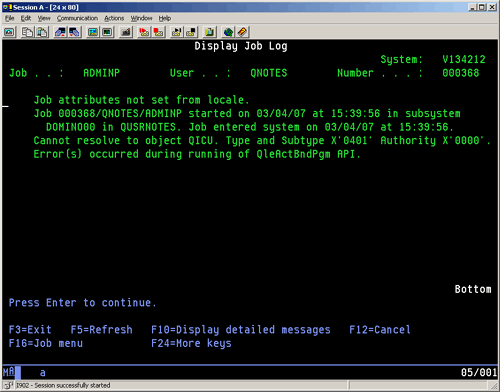Open the Help Index toolbar icon
500x392 pixels.
coord(243,32)
